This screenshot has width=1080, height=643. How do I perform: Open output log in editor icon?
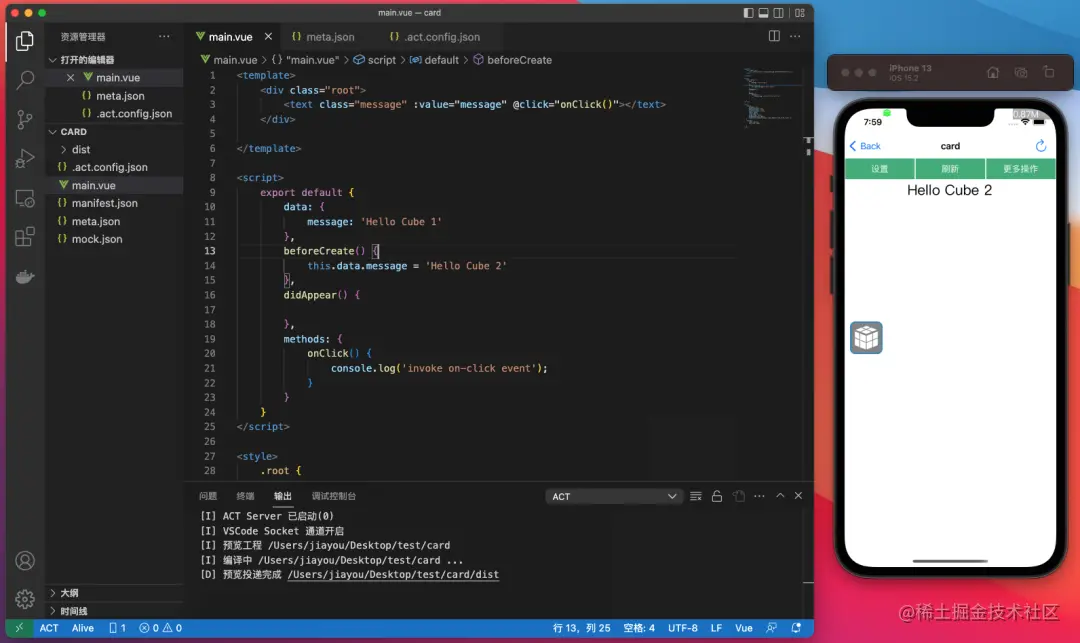(738, 496)
